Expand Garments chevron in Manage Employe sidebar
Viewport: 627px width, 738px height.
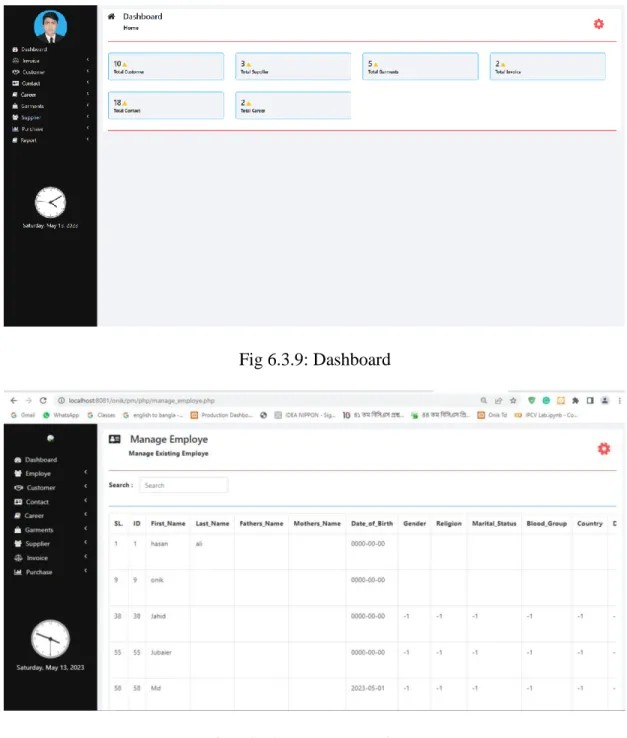[x=86, y=528]
